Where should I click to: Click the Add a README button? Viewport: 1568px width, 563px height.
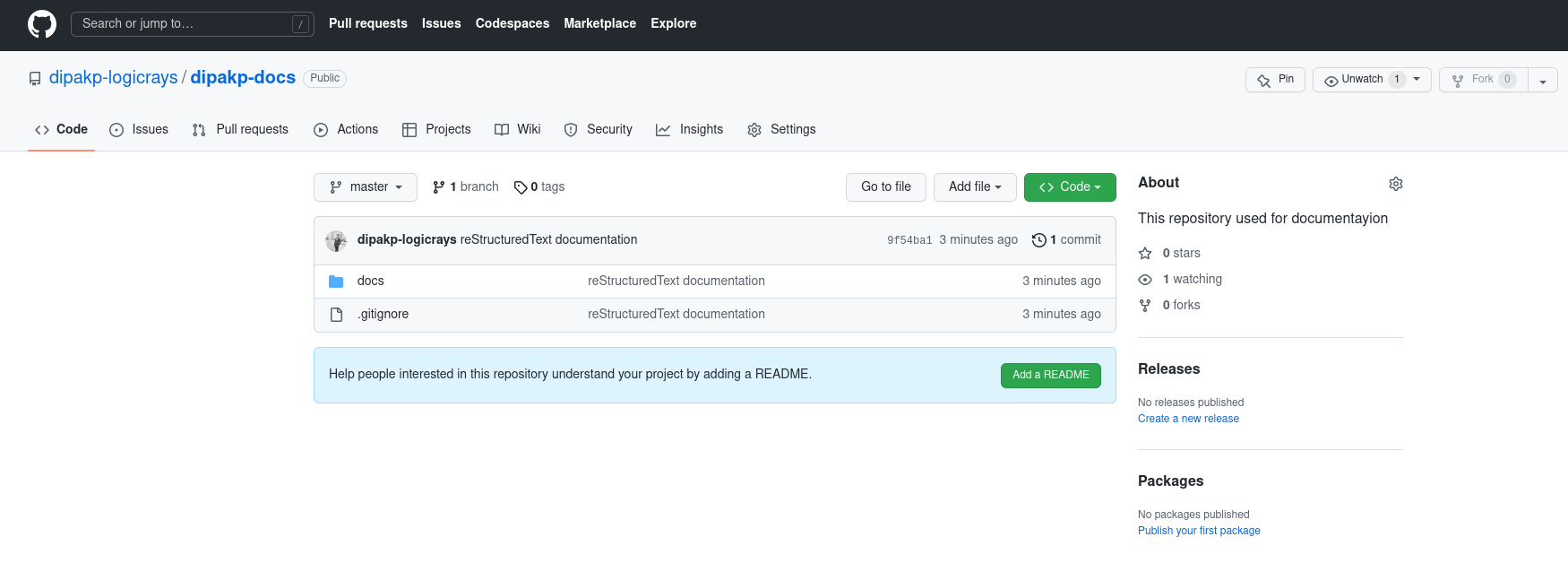point(1051,376)
